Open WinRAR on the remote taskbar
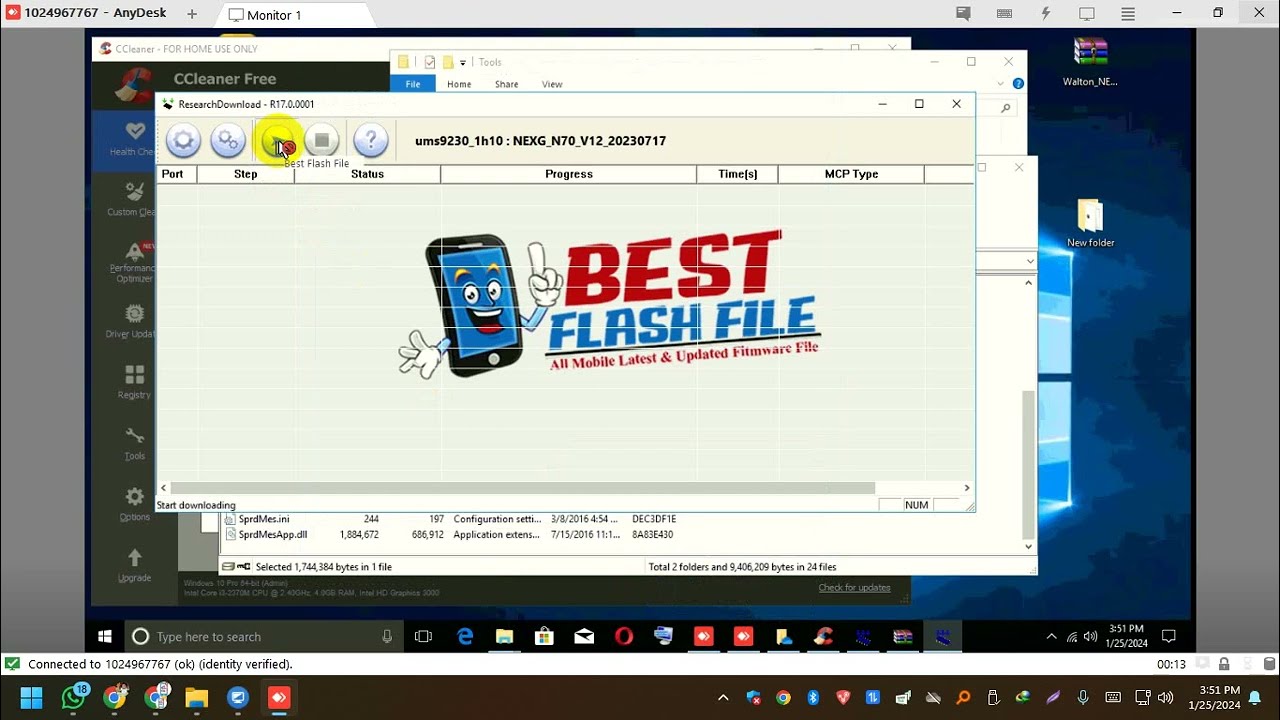 pos(902,636)
